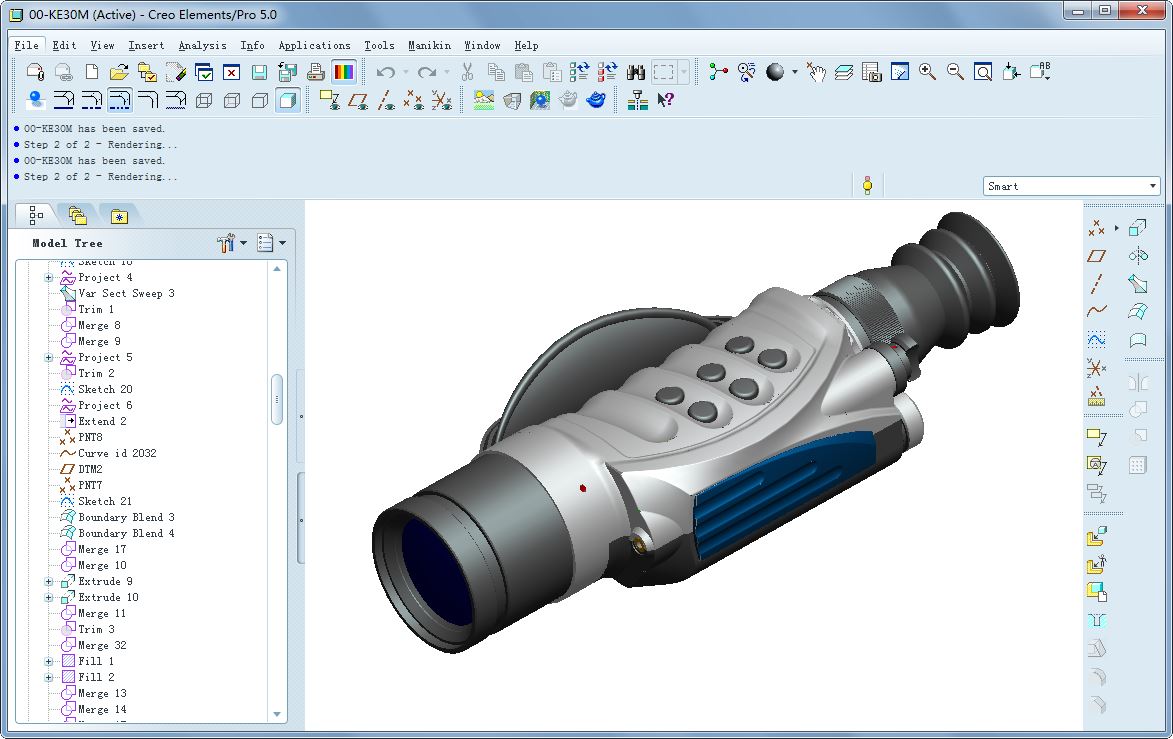
Task: Switch to the Folder Browser navigator tab
Action: pos(77,215)
